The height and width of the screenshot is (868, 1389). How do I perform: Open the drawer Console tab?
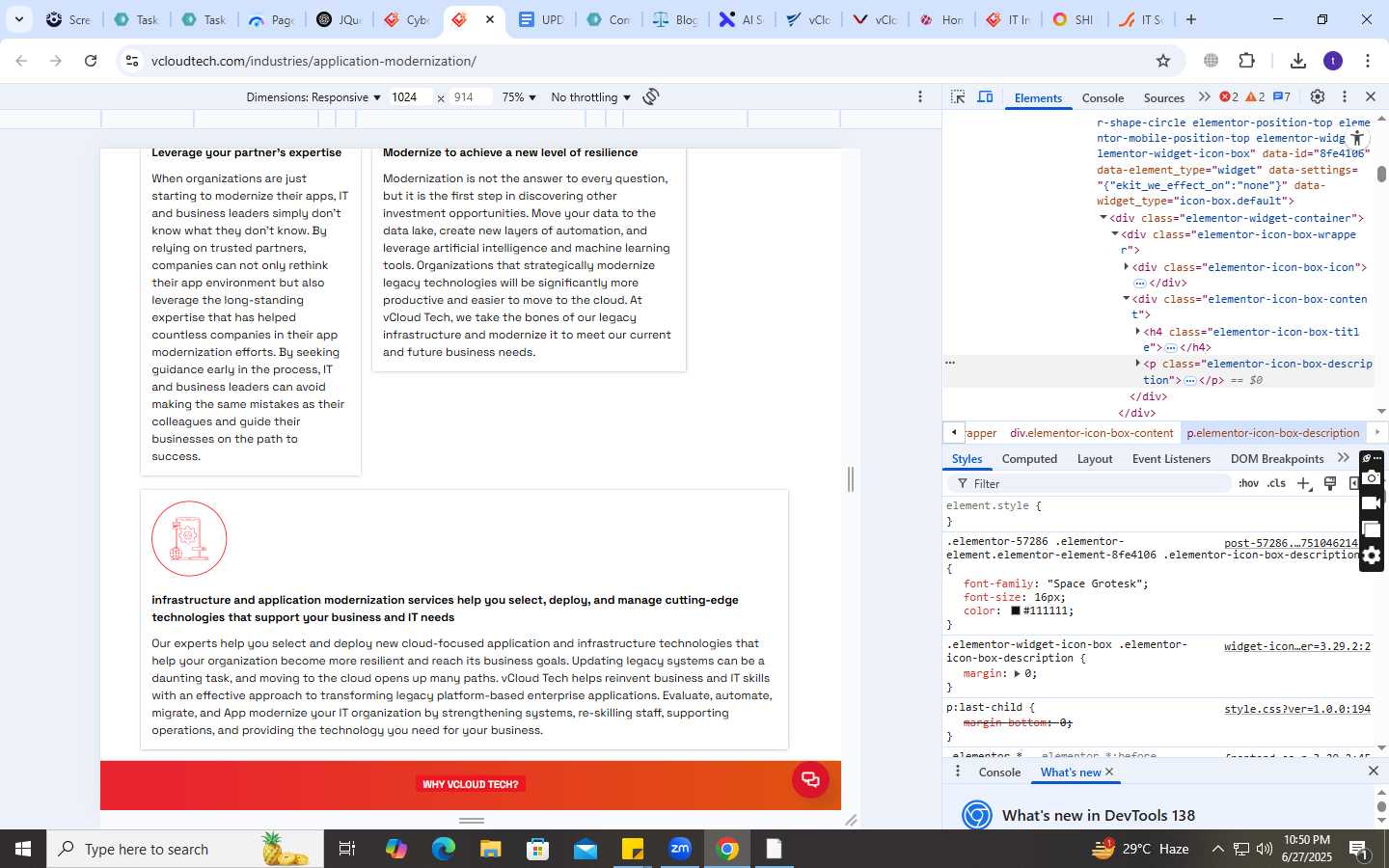(x=999, y=773)
